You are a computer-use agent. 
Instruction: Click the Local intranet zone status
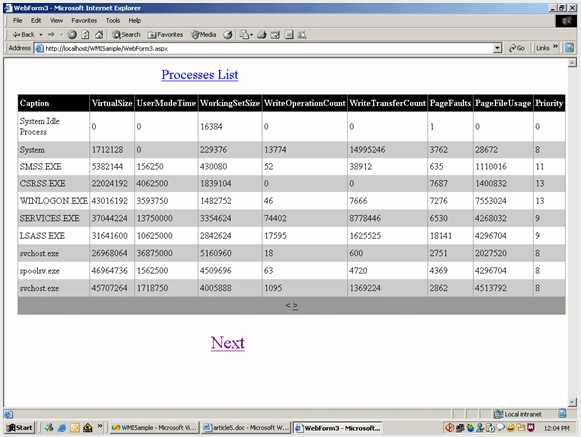click(518, 414)
